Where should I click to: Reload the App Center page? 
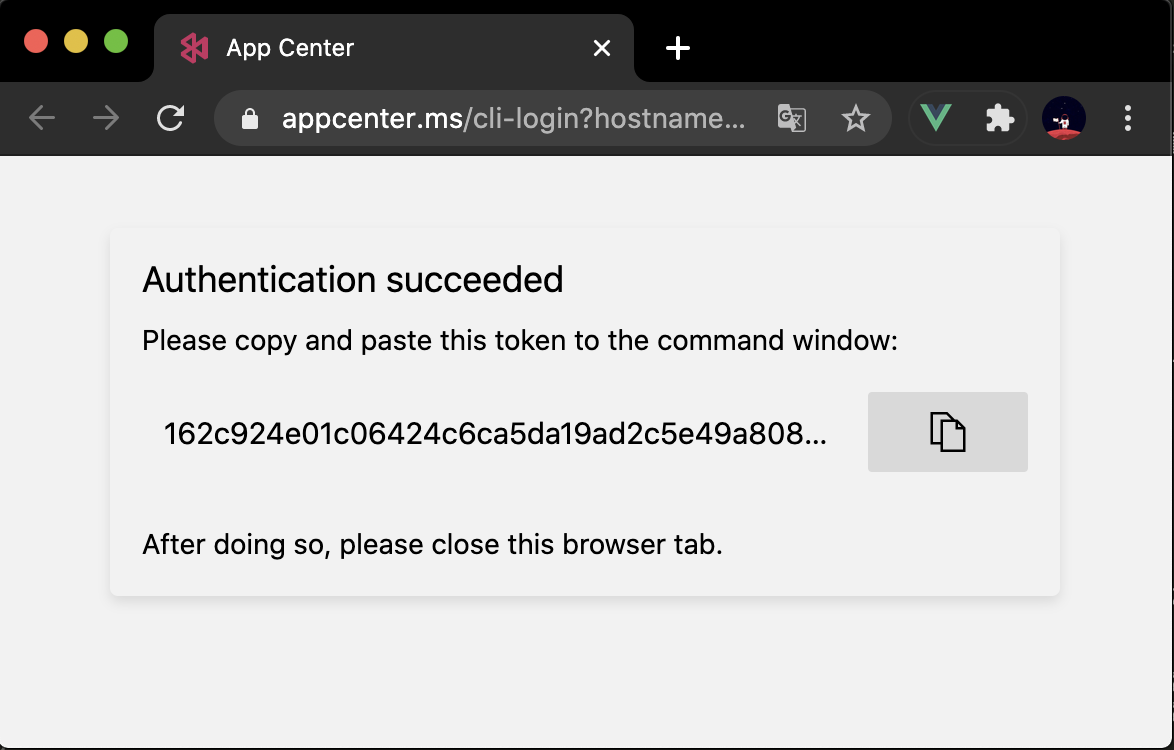click(x=171, y=119)
